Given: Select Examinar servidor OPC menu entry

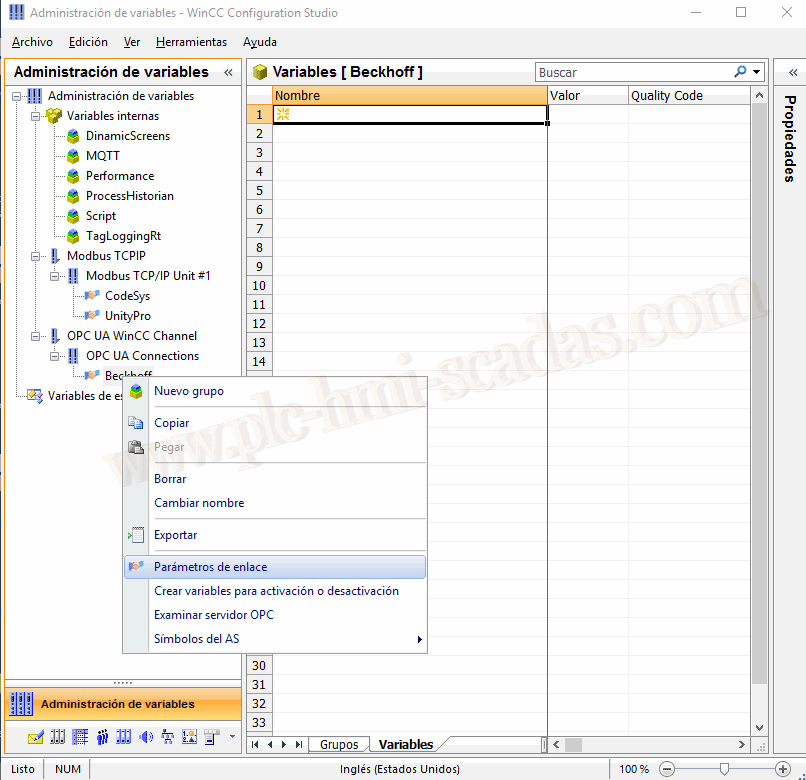Looking at the screenshot, I should 213,615.
